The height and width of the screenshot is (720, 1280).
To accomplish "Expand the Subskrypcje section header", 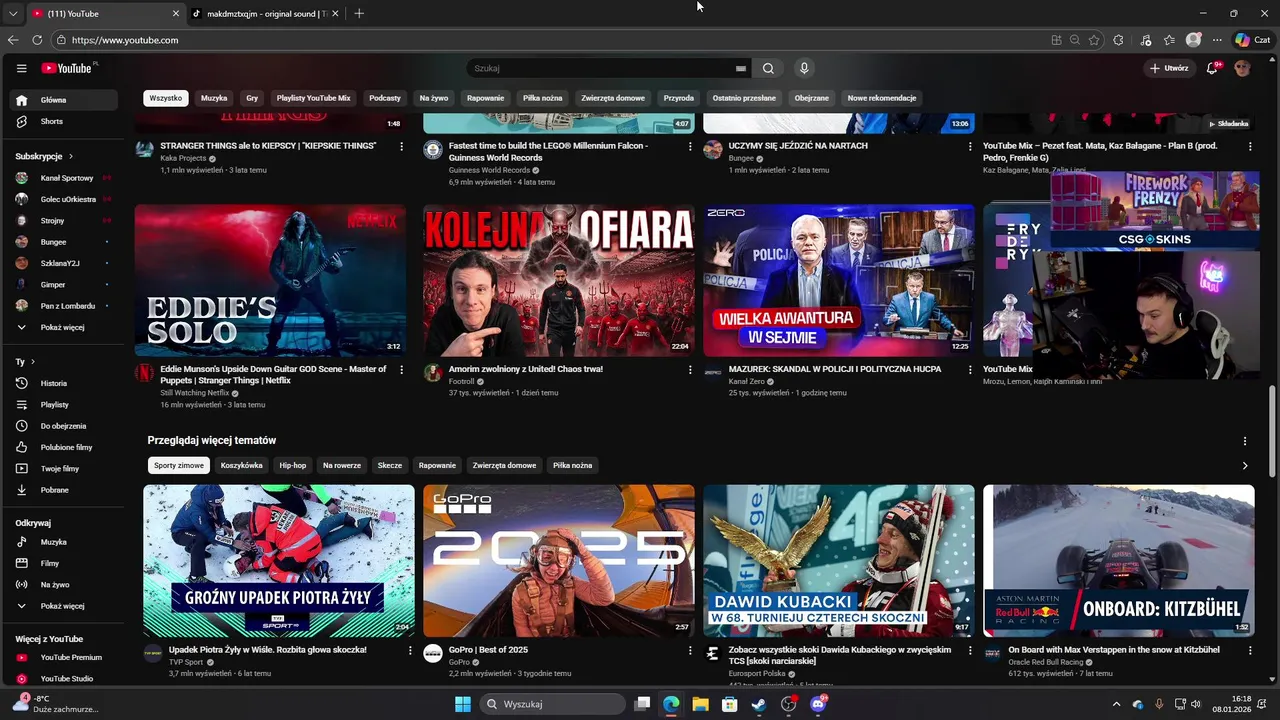I will [x=44, y=156].
